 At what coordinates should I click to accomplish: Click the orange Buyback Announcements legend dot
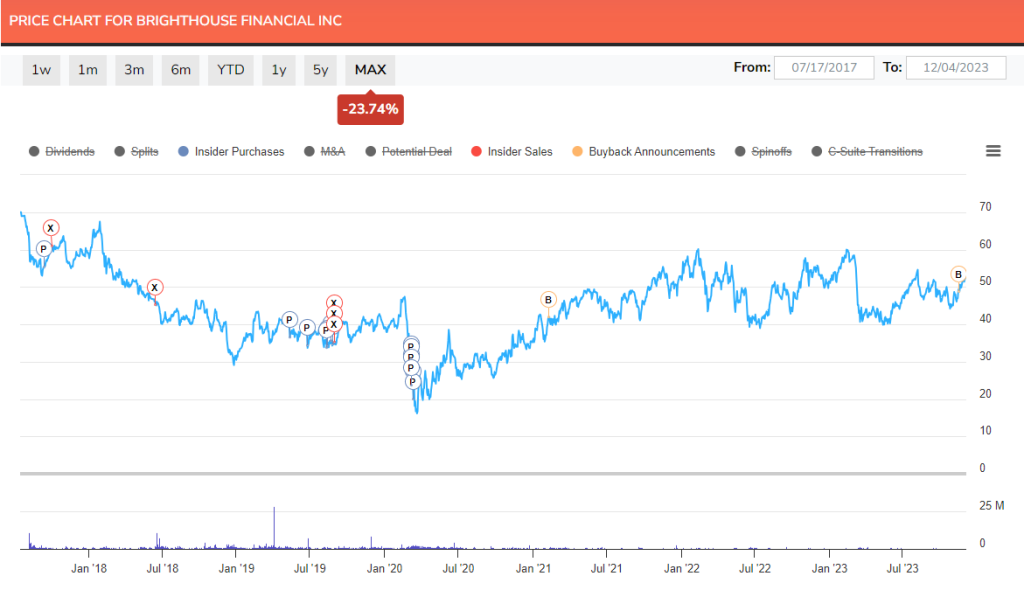(x=578, y=151)
